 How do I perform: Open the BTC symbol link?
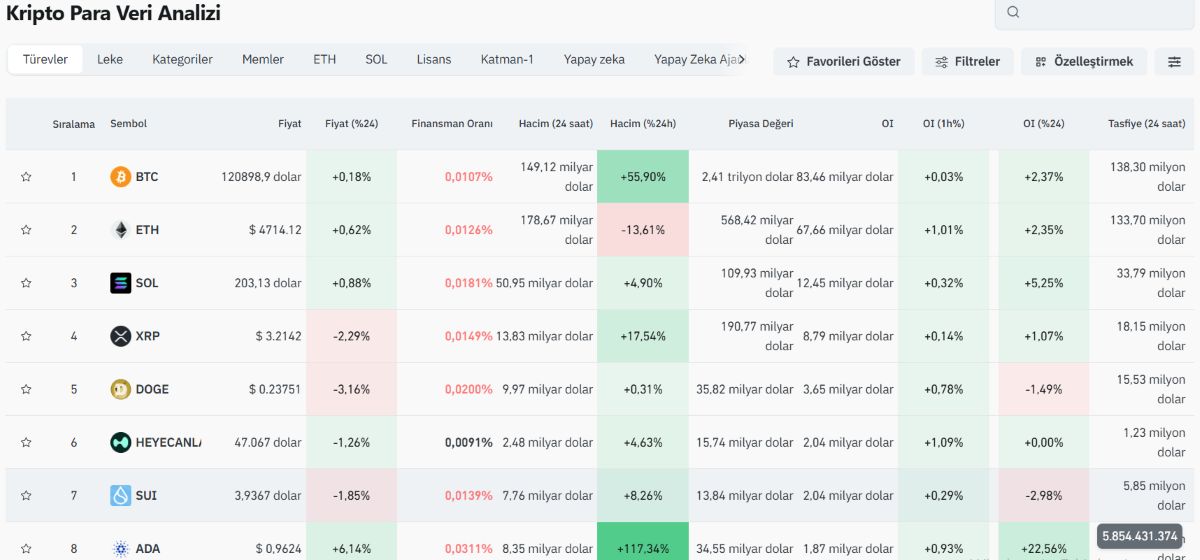pos(147,177)
